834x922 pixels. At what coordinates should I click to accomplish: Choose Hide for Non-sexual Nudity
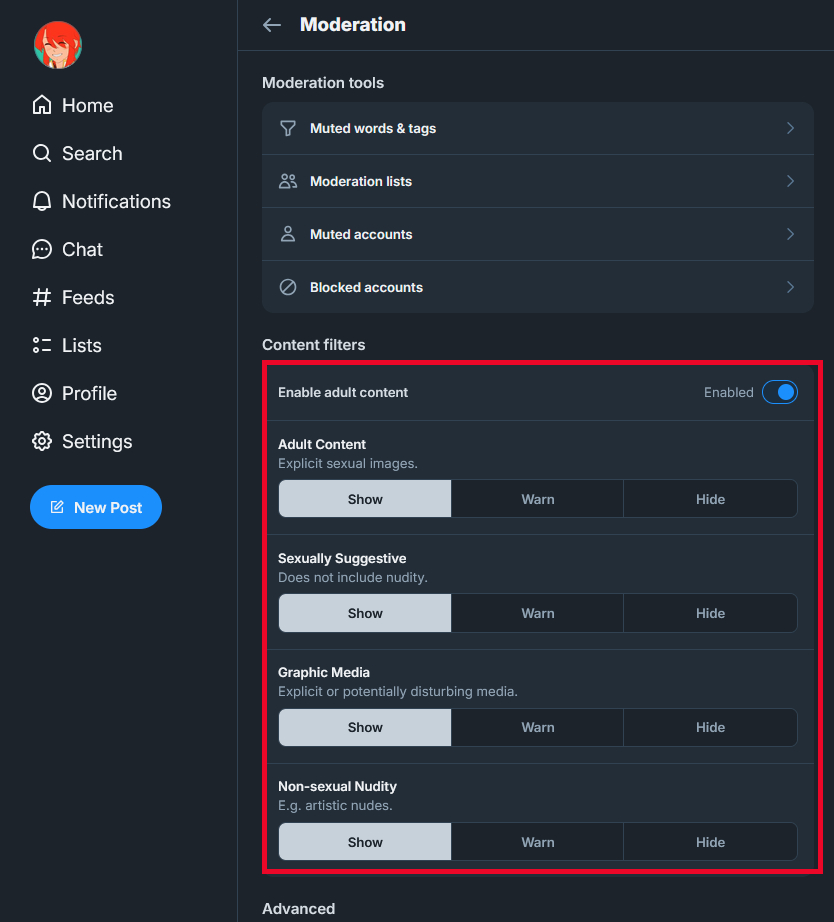(x=710, y=842)
